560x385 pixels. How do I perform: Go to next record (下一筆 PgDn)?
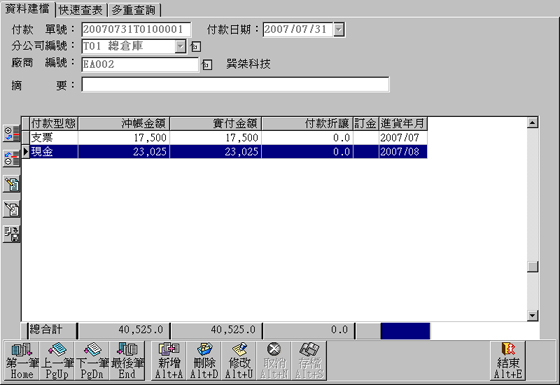[92, 360]
